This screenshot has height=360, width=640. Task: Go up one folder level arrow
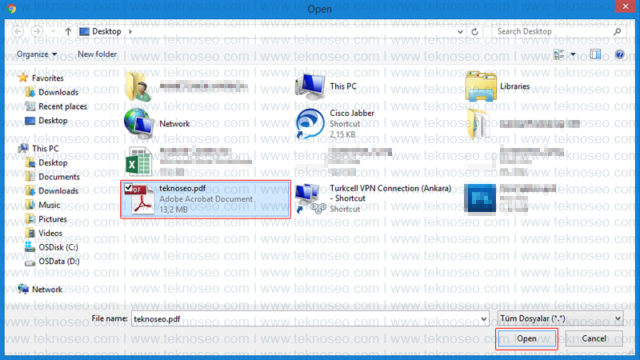[68, 31]
